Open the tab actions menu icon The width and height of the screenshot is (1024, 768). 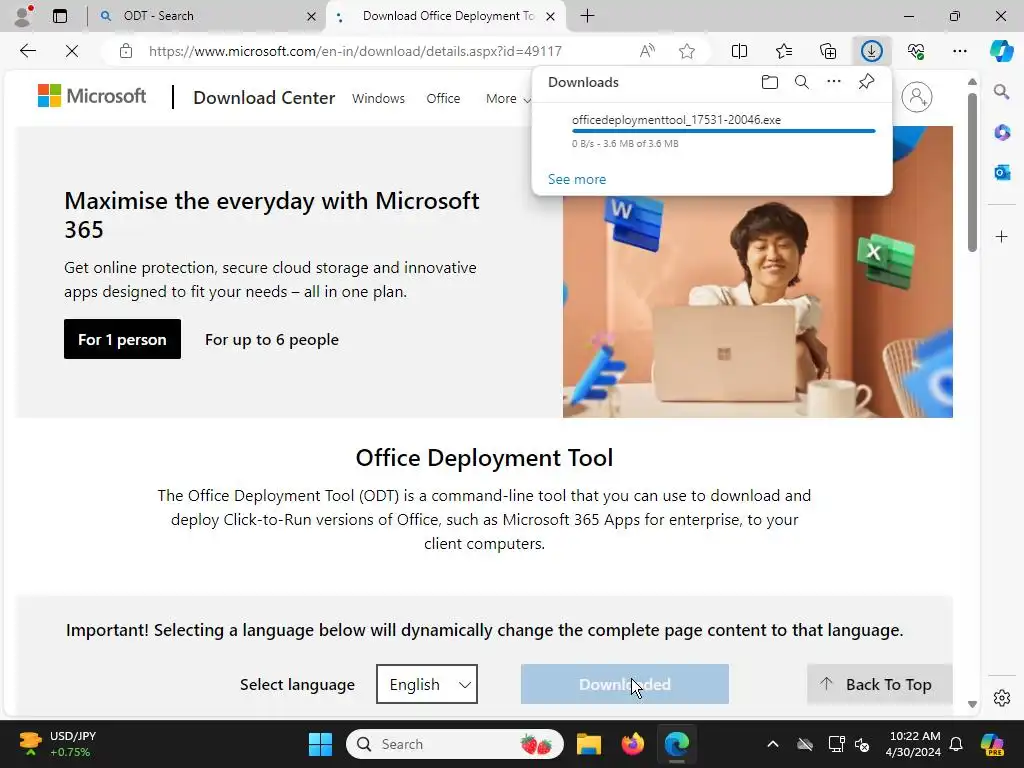coord(59,16)
